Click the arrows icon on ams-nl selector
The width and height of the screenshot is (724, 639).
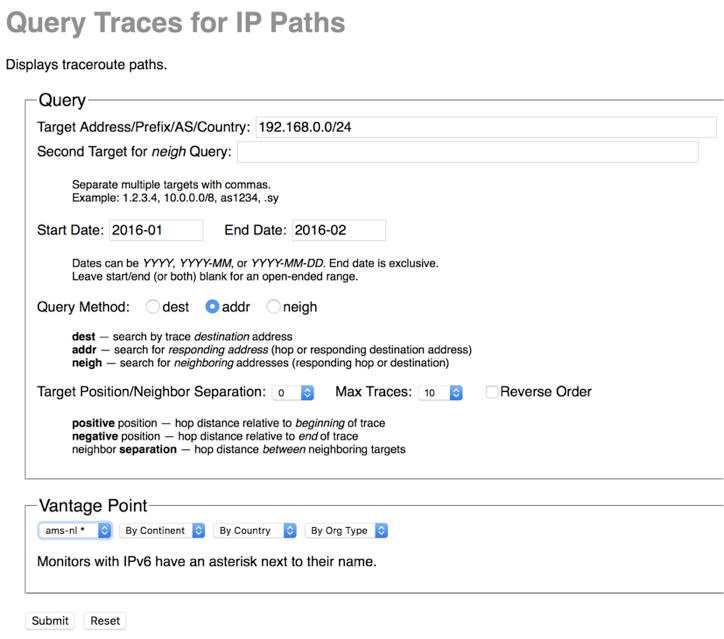point(105,530)
